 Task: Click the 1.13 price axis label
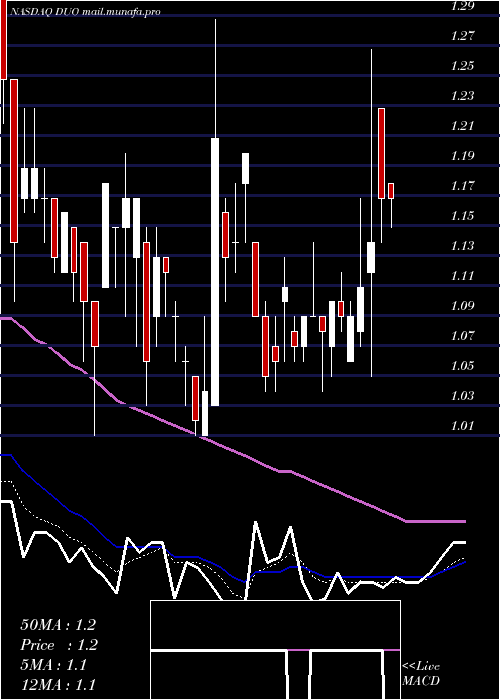tap(462, 246)
